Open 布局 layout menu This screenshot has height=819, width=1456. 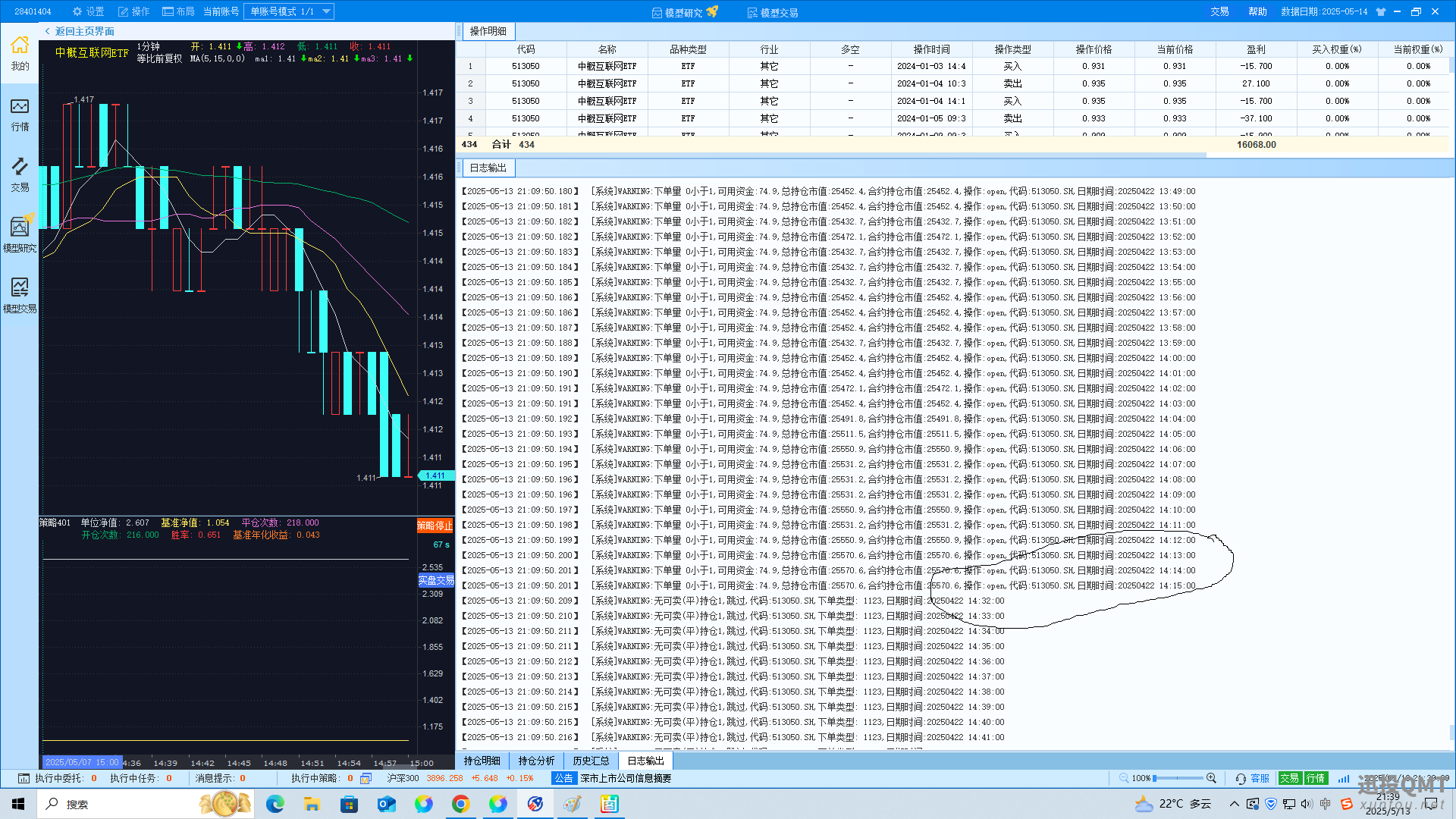(179, 11)
